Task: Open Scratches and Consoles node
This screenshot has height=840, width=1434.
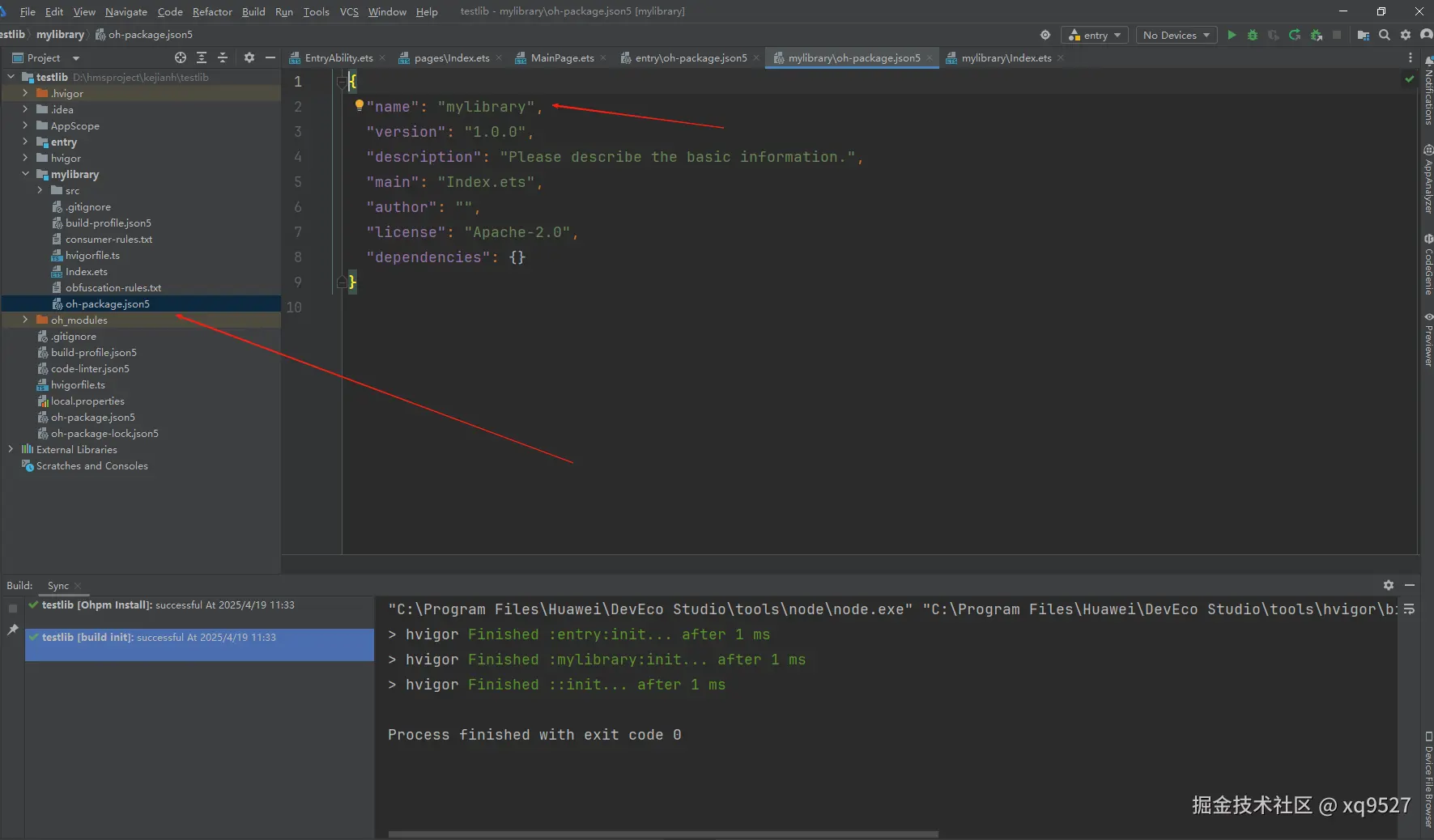Action: point(91,465)
